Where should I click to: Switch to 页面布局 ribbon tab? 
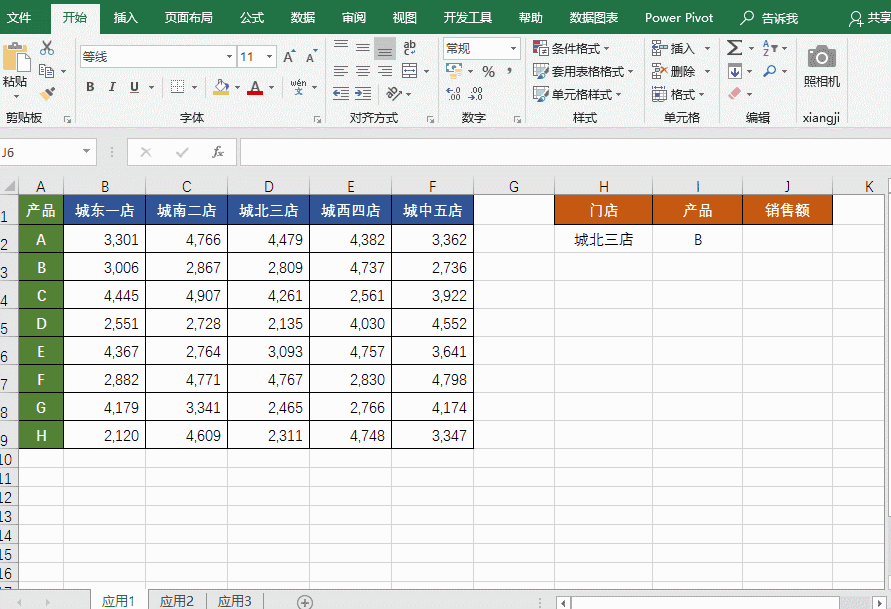coord(189,18)
